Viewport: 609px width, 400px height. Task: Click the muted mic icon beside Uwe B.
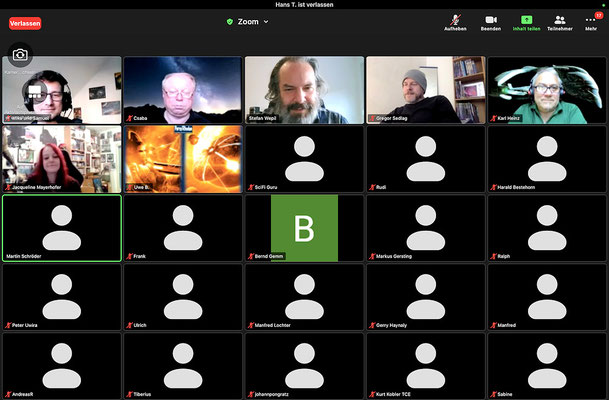click(129, 187)
